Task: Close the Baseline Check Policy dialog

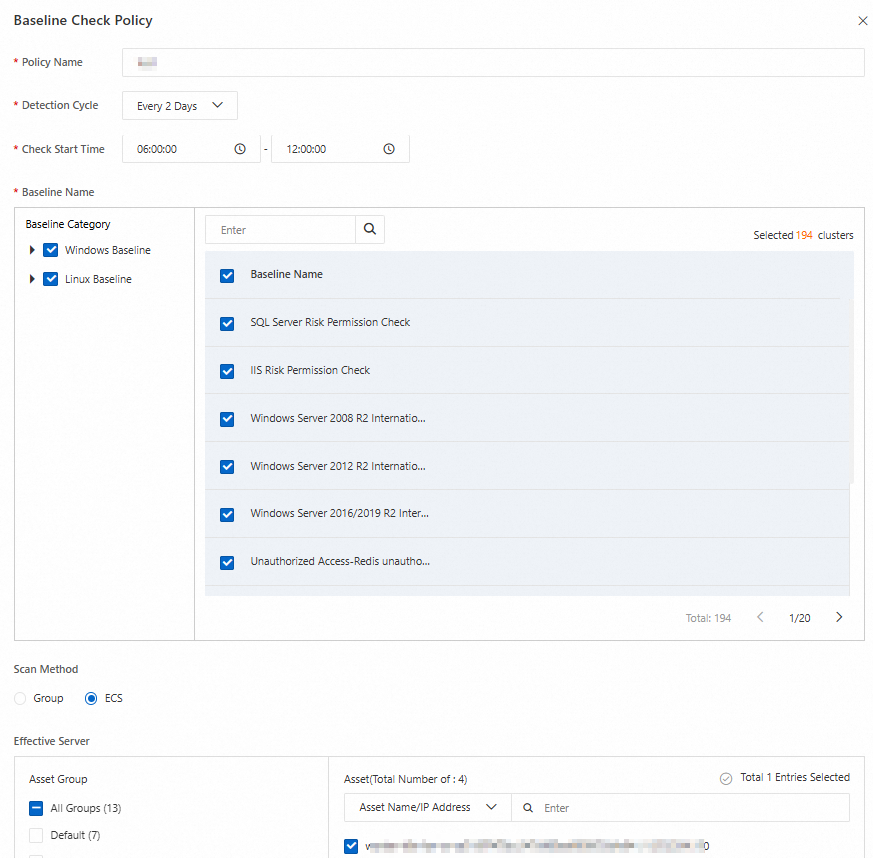Action: coord(862,21)
